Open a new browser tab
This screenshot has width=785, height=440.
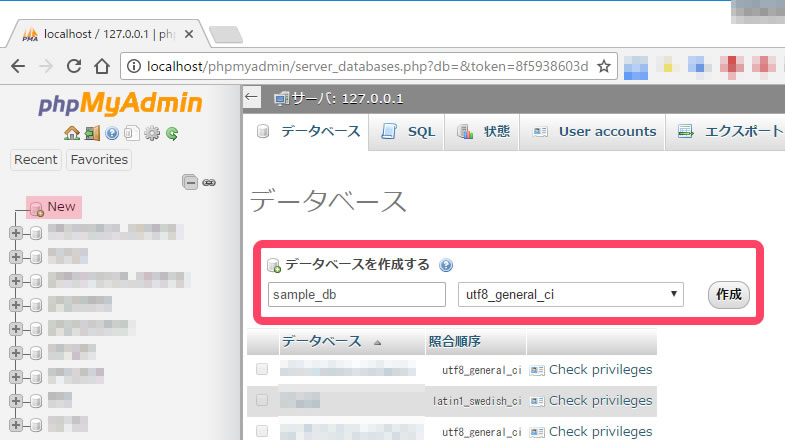click(x=226, y=35)
